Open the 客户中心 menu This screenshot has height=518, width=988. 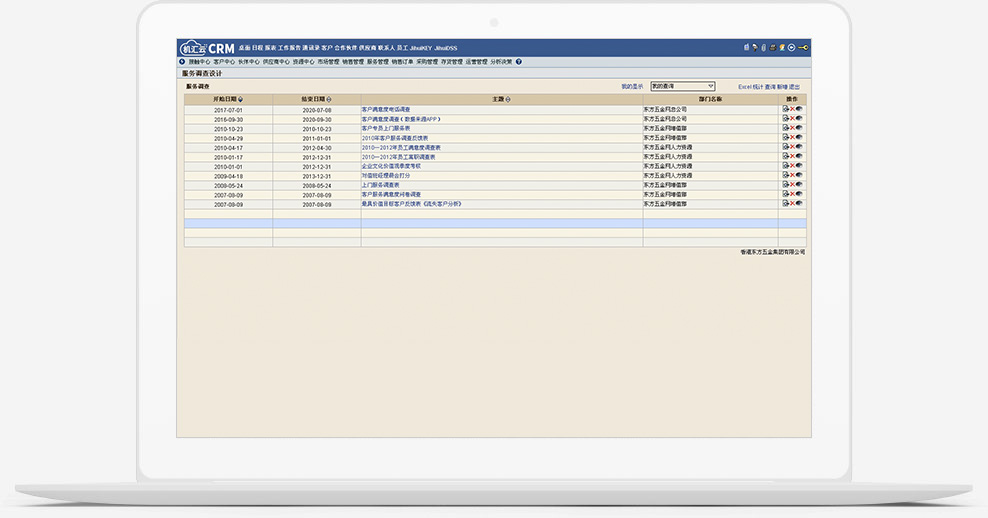coord(223,61)
